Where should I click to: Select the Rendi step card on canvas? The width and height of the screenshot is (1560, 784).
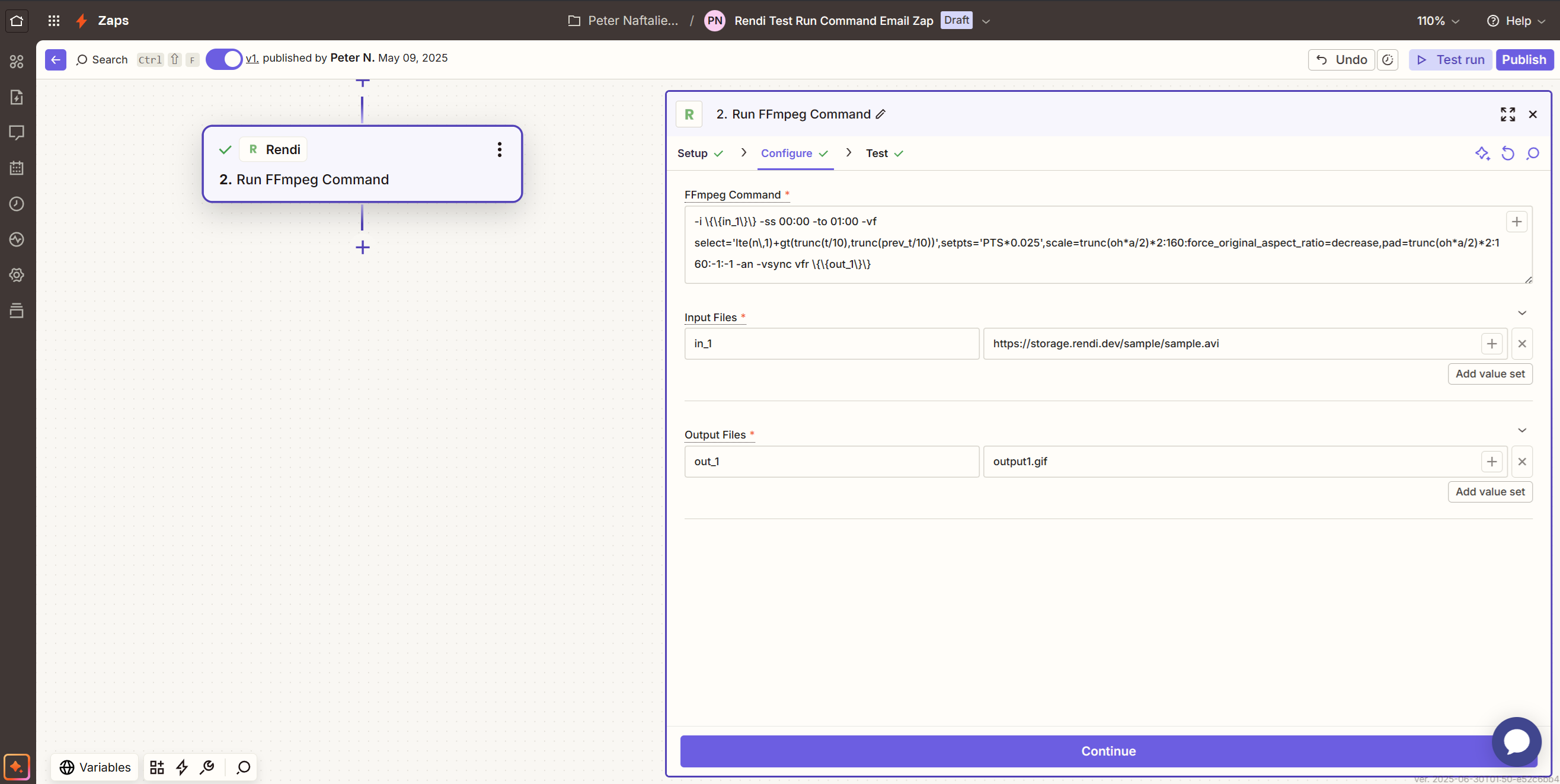[362, 164]
